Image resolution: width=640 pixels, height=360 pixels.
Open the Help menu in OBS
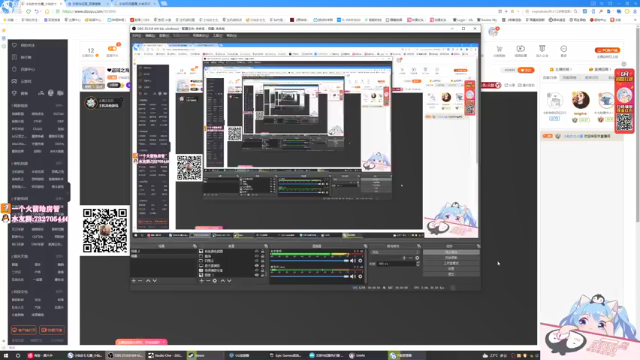click(231, 36)
